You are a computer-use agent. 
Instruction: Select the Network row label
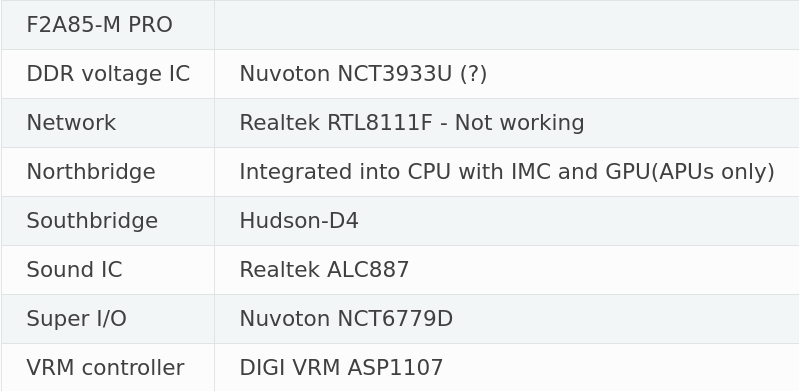coord(71,123)
